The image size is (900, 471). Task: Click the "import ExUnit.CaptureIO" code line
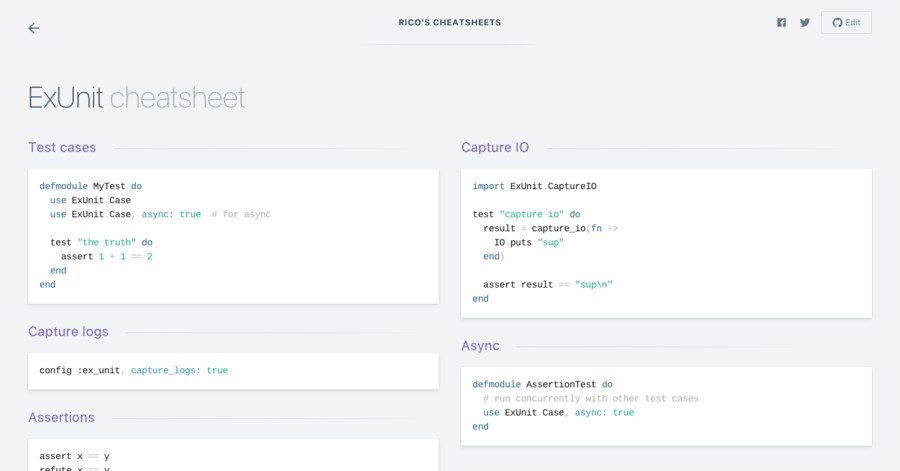click(x=534, y=186)
